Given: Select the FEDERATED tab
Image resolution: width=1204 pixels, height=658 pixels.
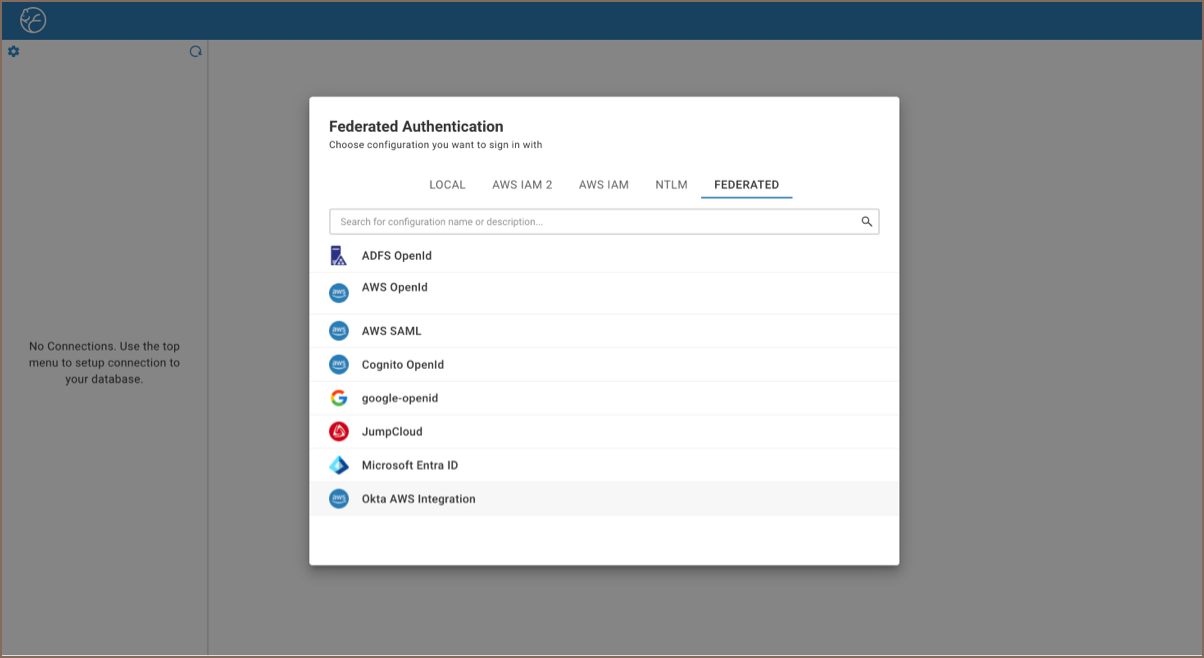Looking at the screenshot, I should pos(746,185).
